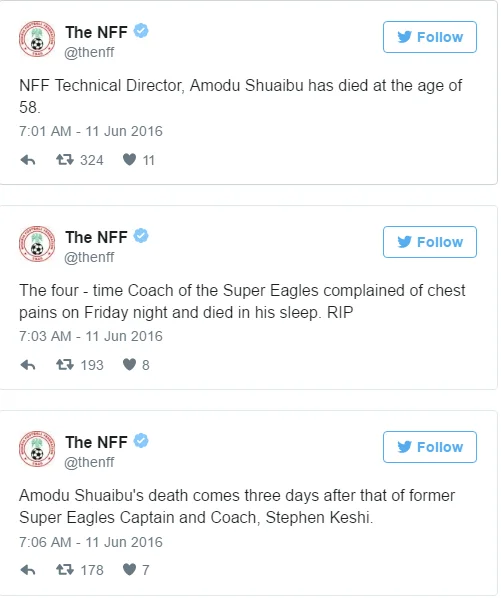Image resolution: width=501 pixels, height=598 pixels.
Task: Open 7:01 AM - 11 Jun 2016 timestamp
Action: [91, 132]
